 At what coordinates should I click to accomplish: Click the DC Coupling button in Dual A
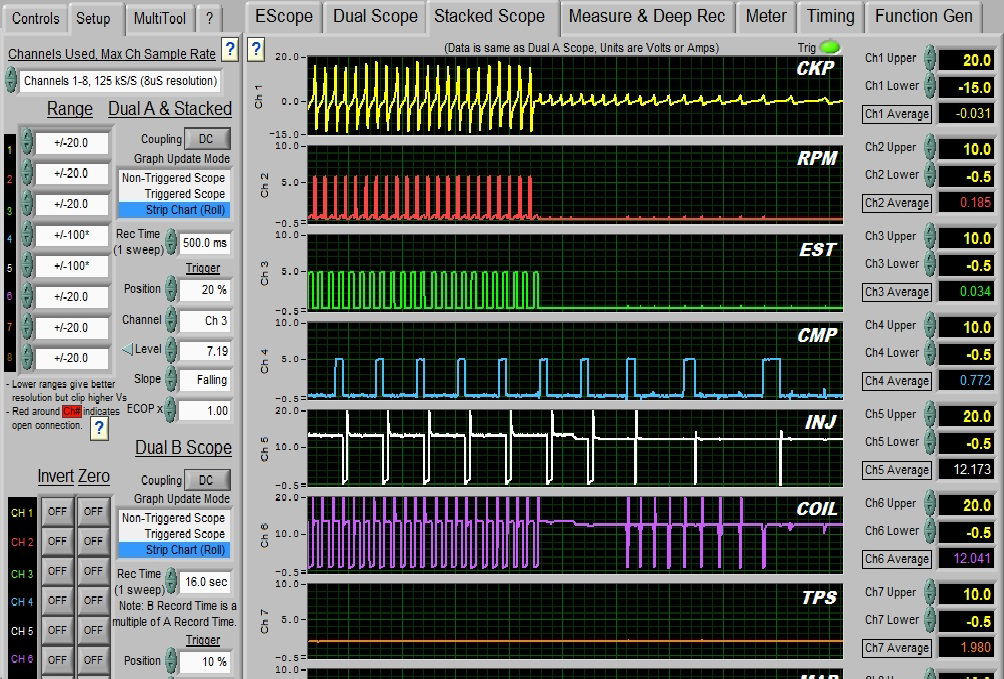[207, 139]
